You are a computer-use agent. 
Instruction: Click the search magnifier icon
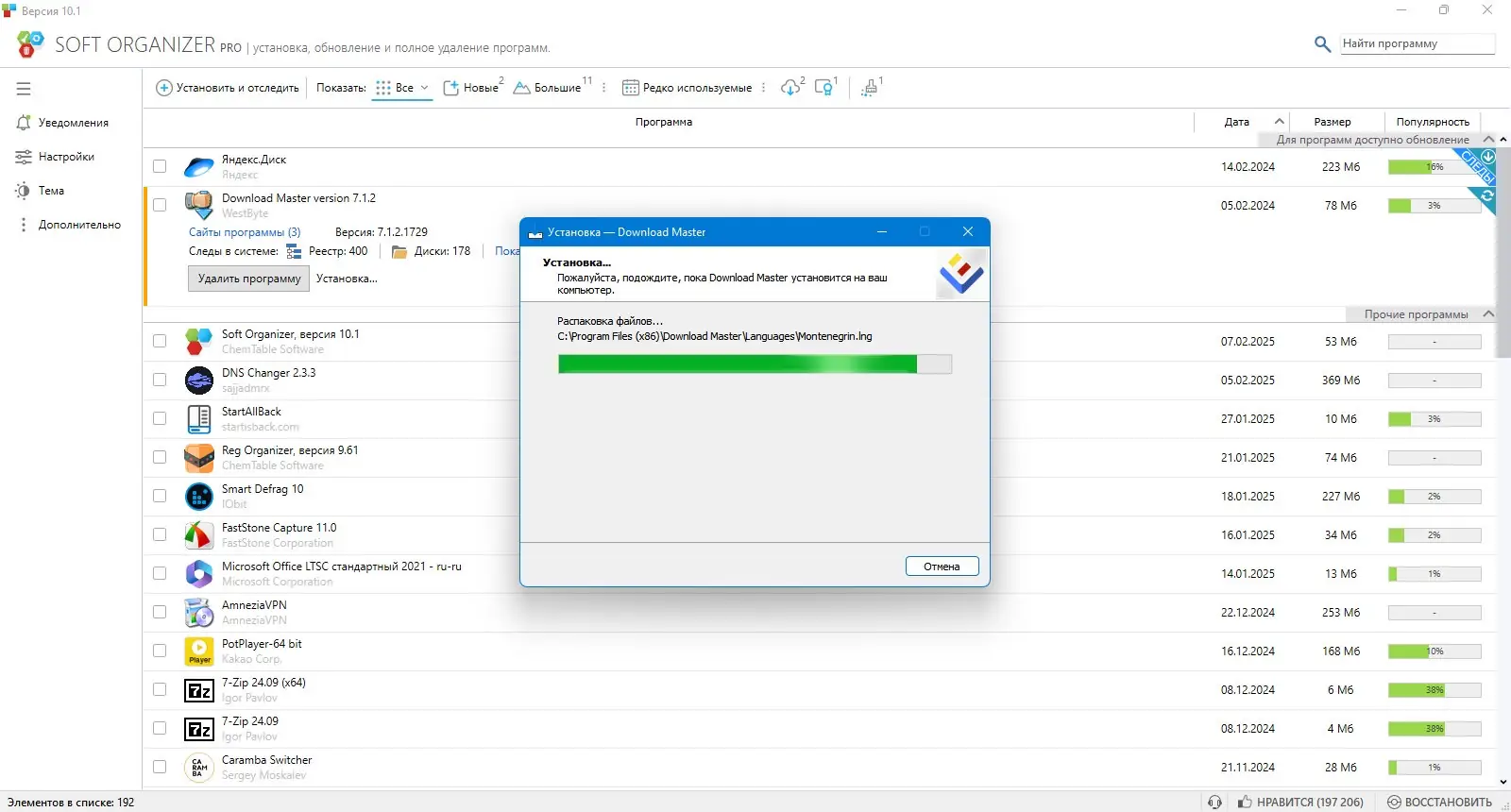[x=1323, y=43]
